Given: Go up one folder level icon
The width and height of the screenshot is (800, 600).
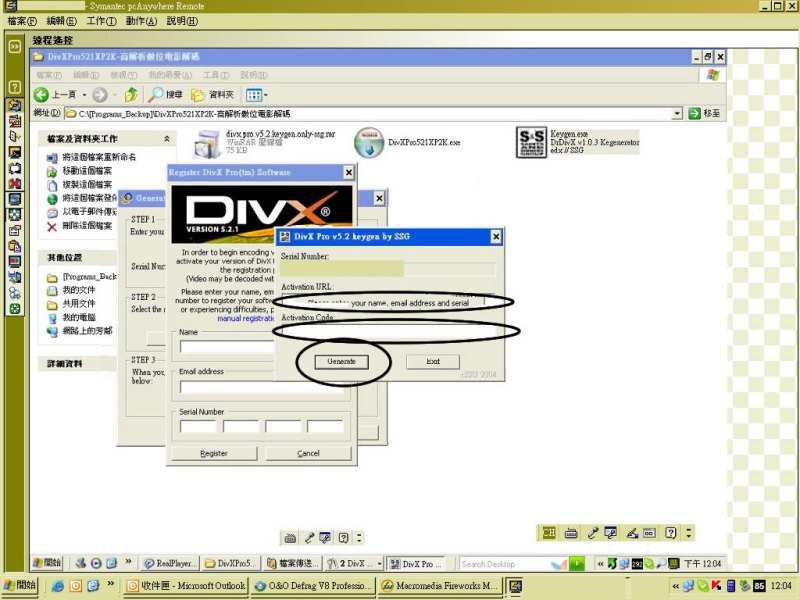Looking at the screenshot, I should (131, 94).
